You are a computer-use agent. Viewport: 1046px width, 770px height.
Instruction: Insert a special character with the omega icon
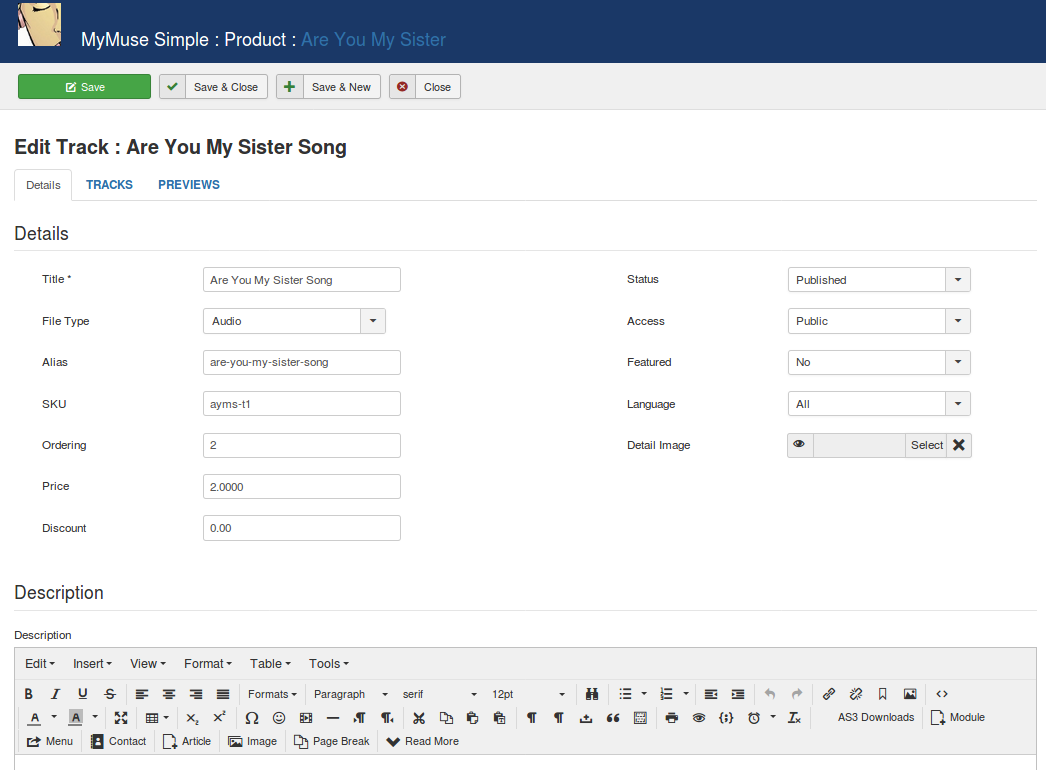pos(252,718)
